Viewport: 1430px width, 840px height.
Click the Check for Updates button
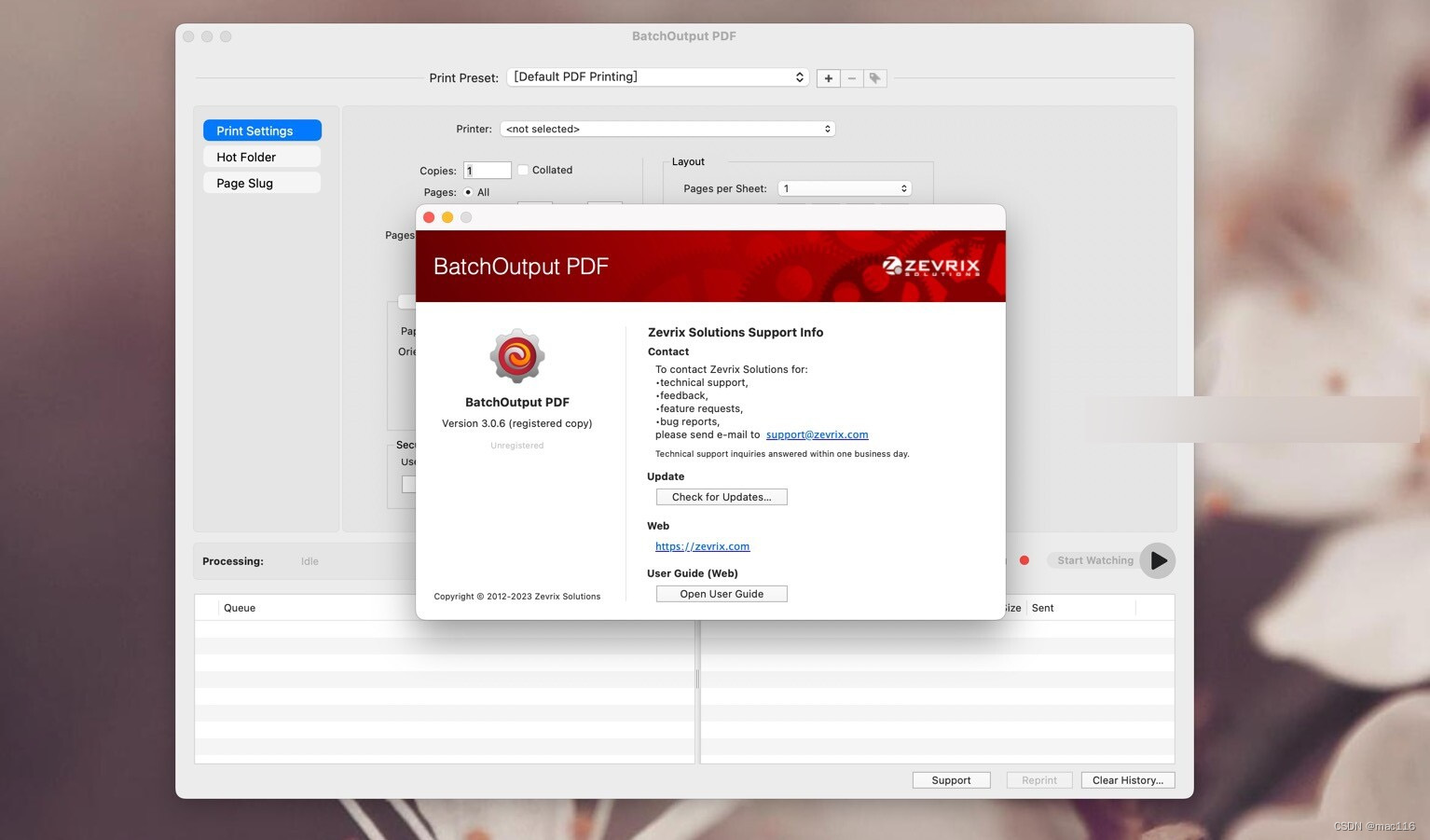coord(722,497)
